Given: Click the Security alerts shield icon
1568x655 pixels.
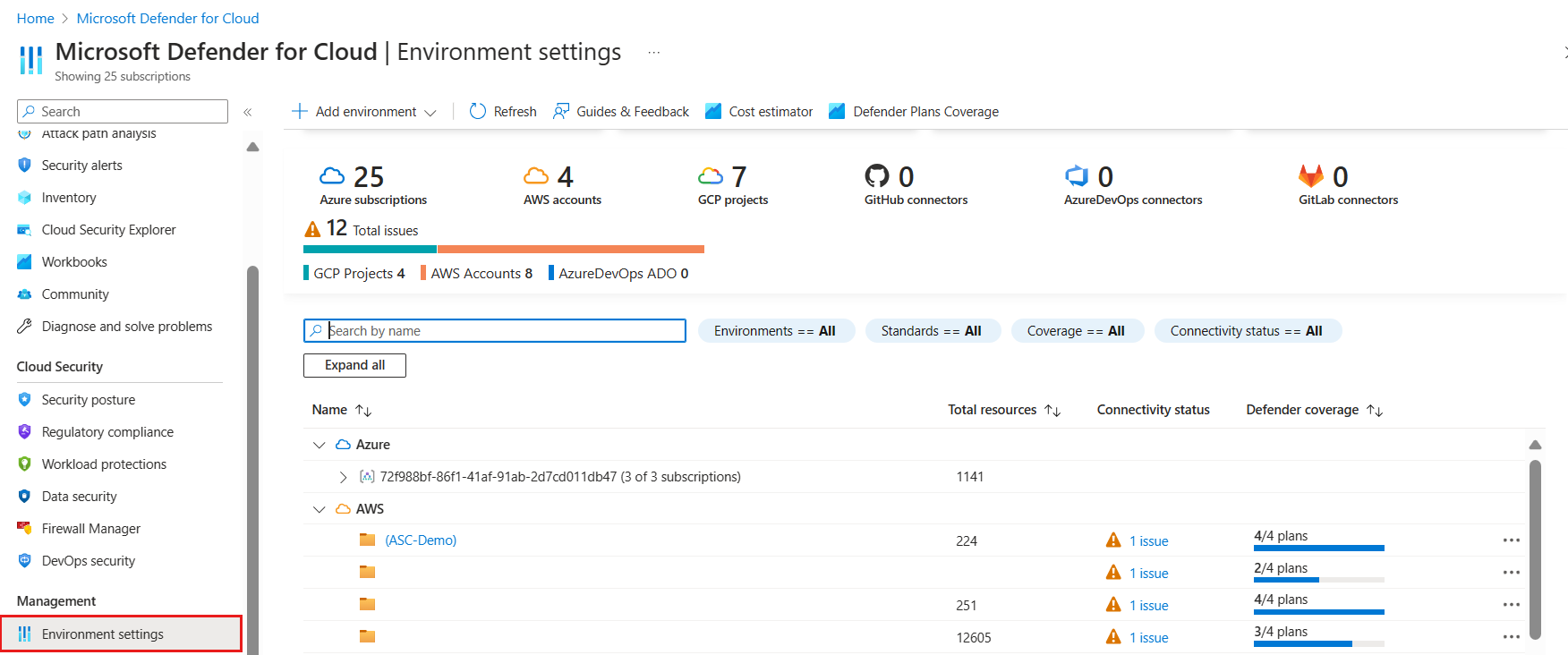Looking at the screenshot, I should click(x=24, y=166).
